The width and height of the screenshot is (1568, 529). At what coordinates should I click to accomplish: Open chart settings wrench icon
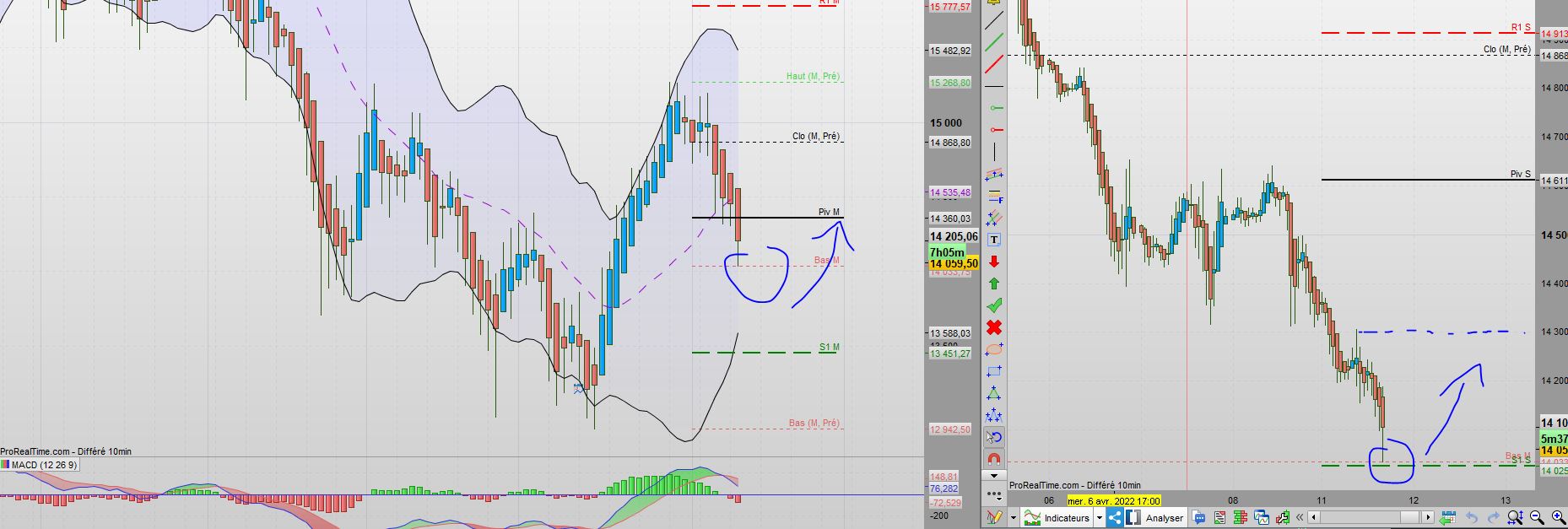[1282, 517]
